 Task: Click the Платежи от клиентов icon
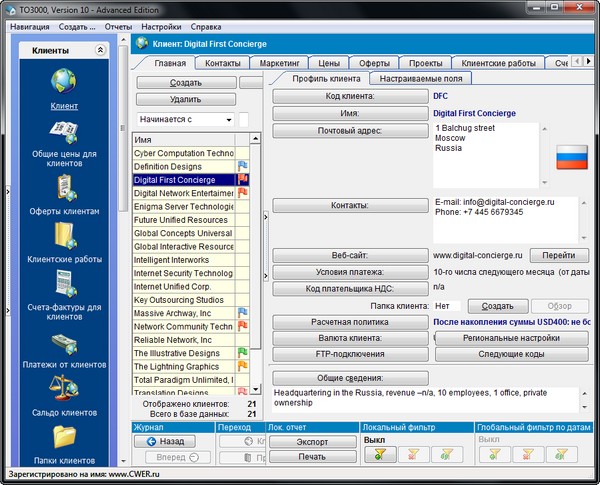[65, 343]
